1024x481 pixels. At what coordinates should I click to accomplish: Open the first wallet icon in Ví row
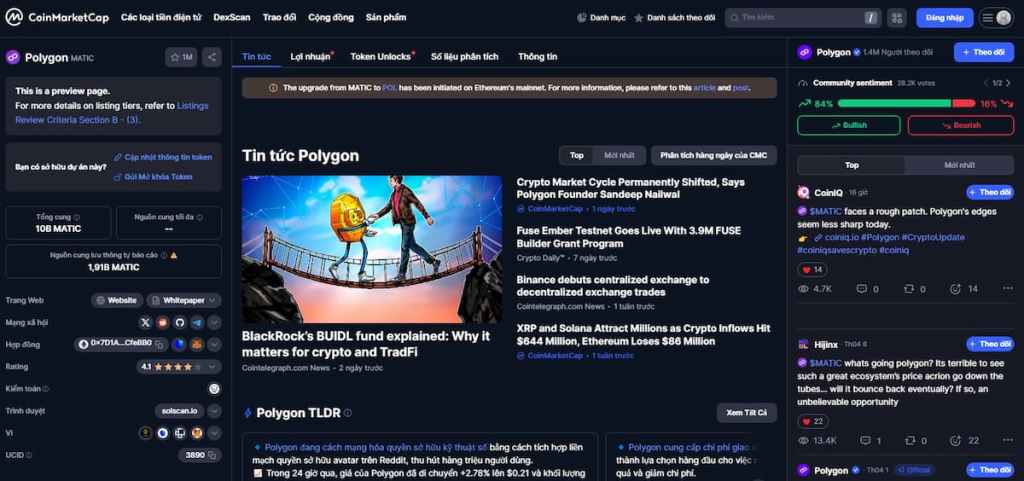click(145, 433)
